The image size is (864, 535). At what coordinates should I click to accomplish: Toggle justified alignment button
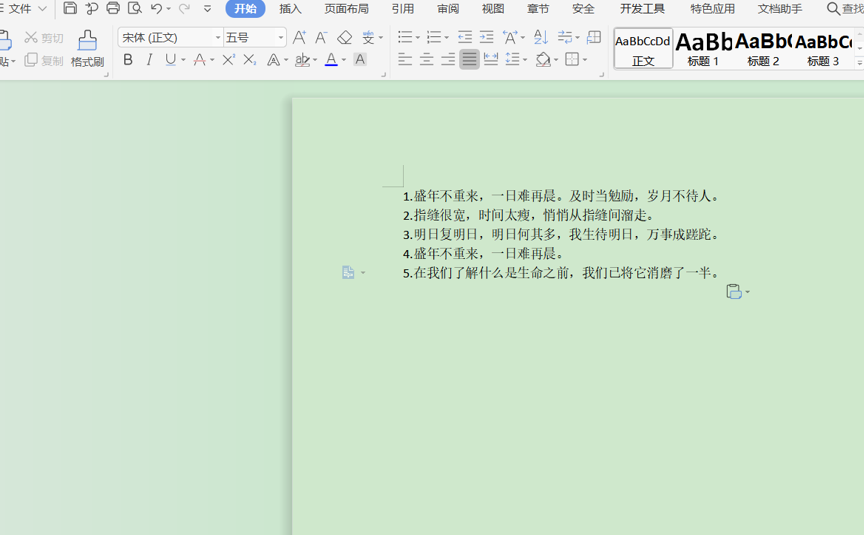click(x=469, y=59)
